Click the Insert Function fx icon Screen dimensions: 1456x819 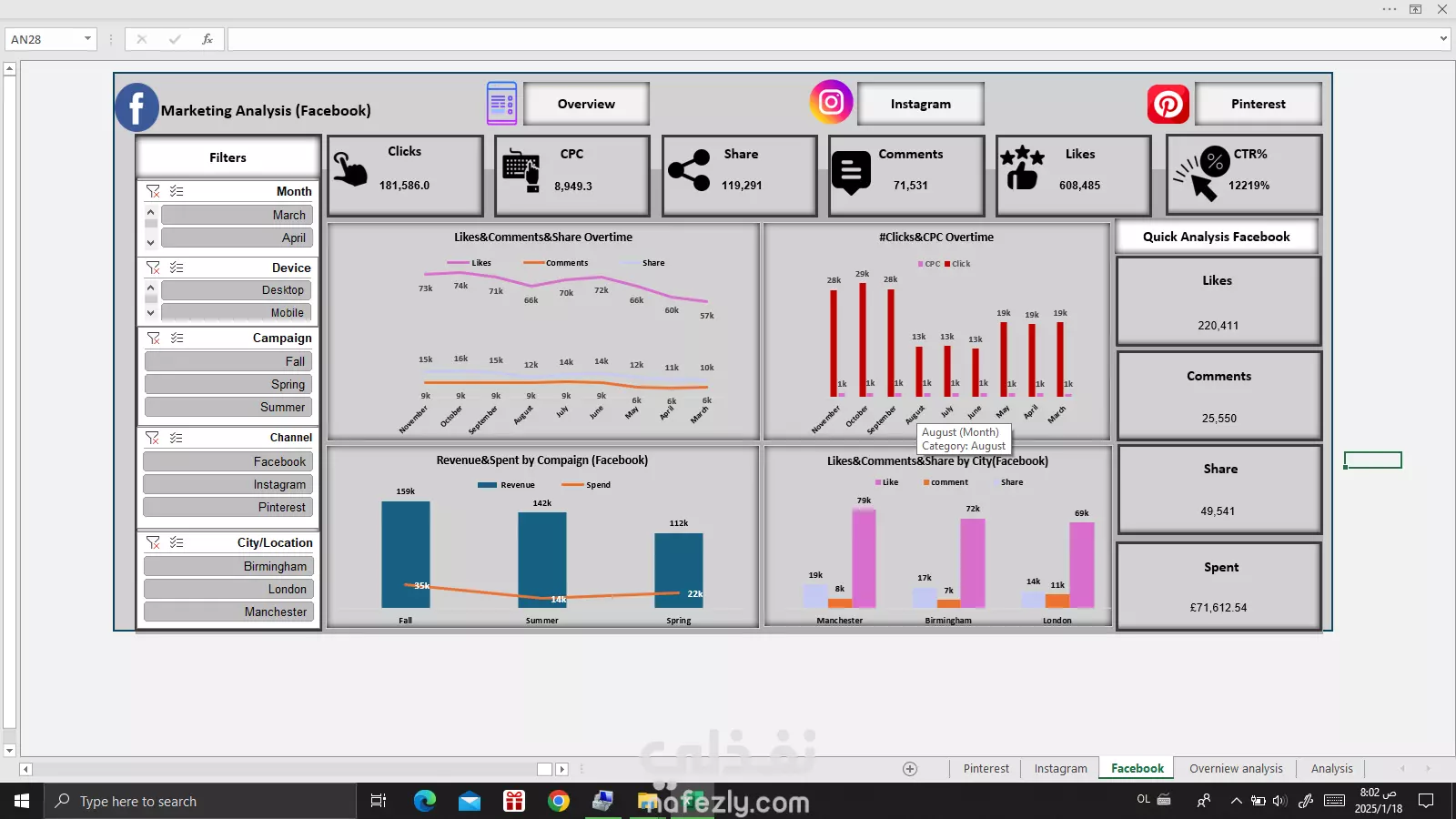tap(207, 39)
